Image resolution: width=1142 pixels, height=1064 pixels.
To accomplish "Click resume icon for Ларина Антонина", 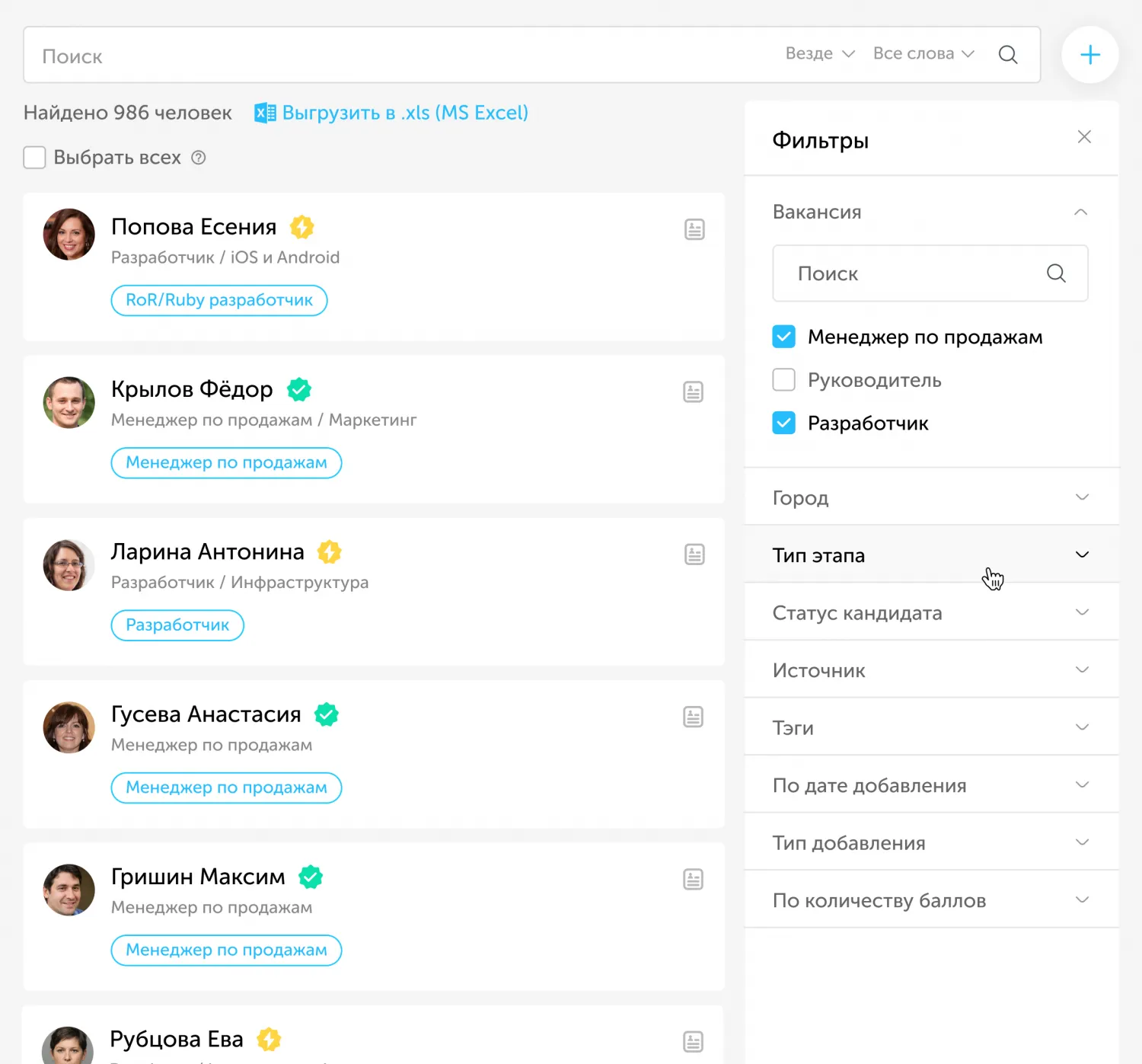I will coord(694,554).
